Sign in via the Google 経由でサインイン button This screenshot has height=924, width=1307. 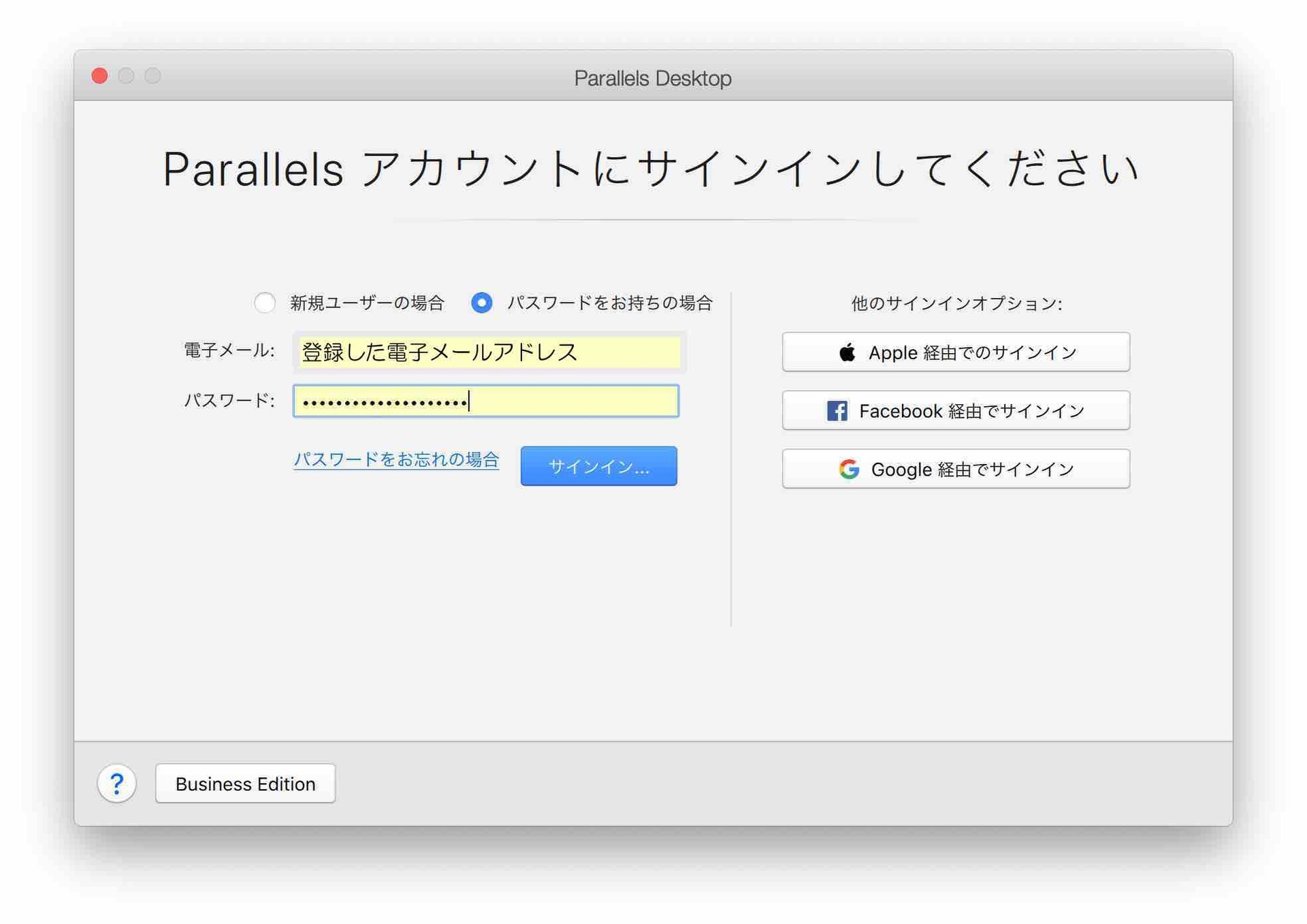956,469
